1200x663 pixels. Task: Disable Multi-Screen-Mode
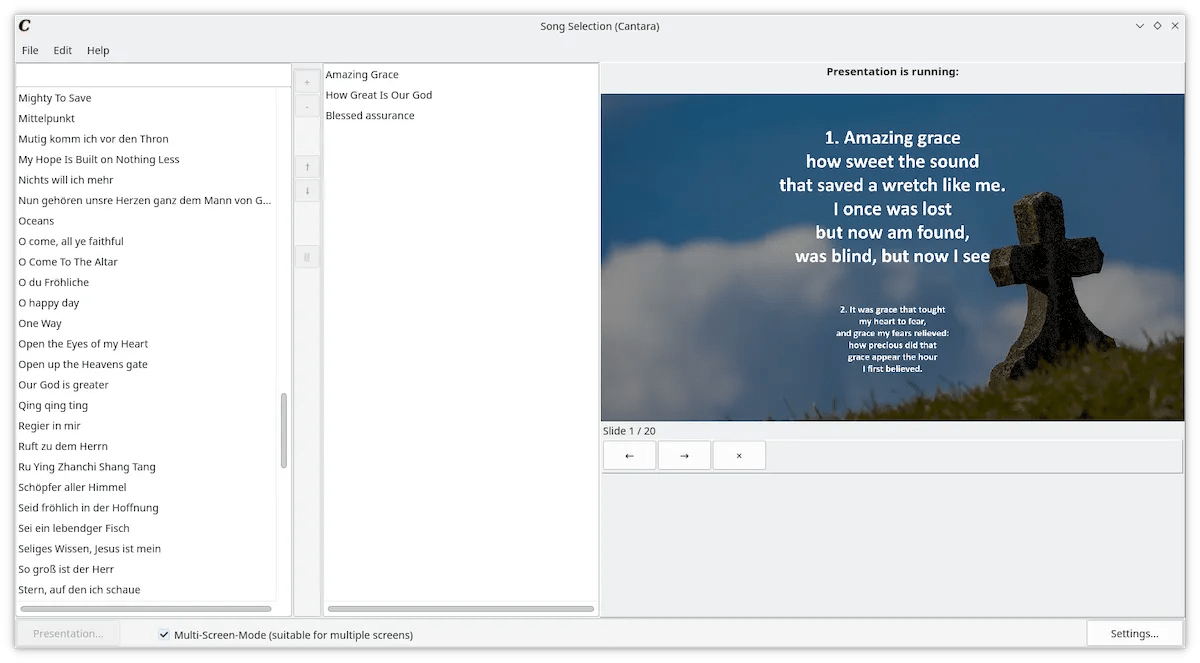[163, 634]
